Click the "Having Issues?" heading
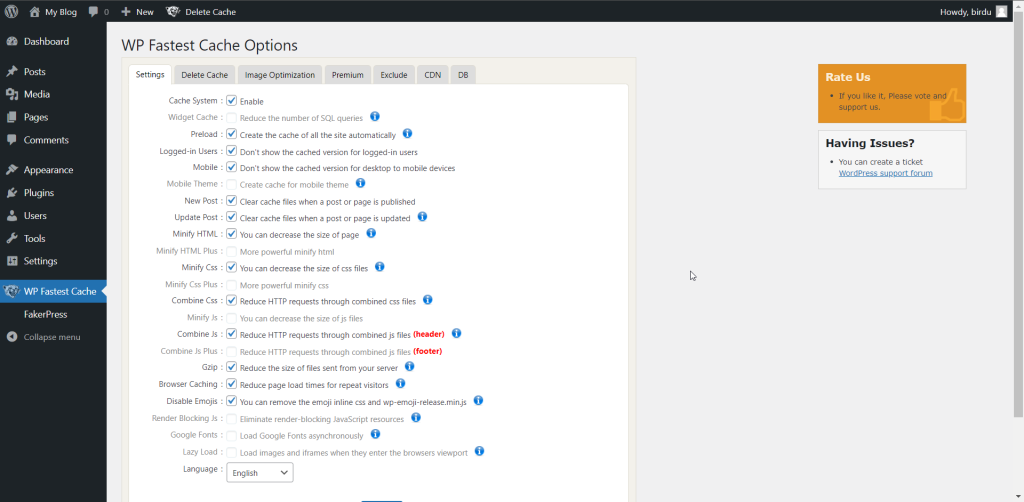The width and height of the screenshot is (1024, 502). (x=870, y=143)
